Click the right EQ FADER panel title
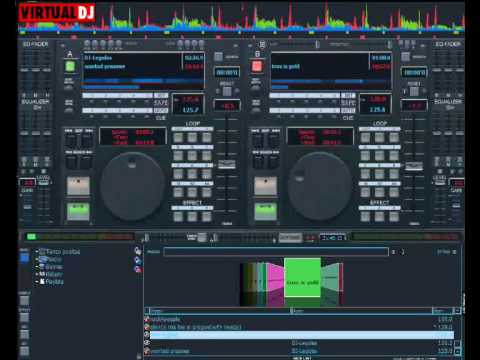Image resolution: width=480 pixels, height=360 pixels. (448, 44)
